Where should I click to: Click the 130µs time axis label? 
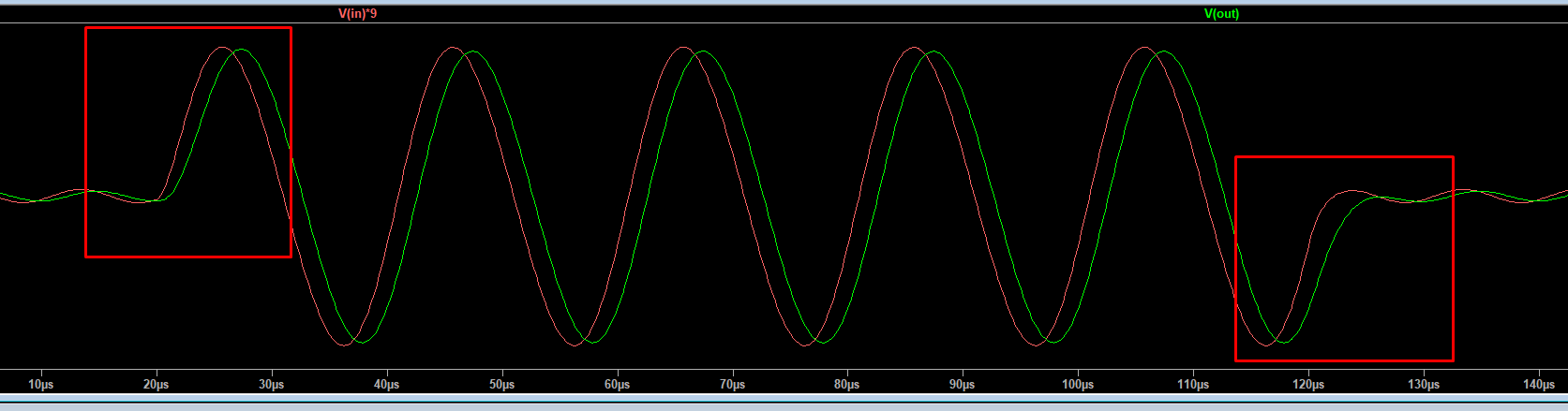point(1424,385)
